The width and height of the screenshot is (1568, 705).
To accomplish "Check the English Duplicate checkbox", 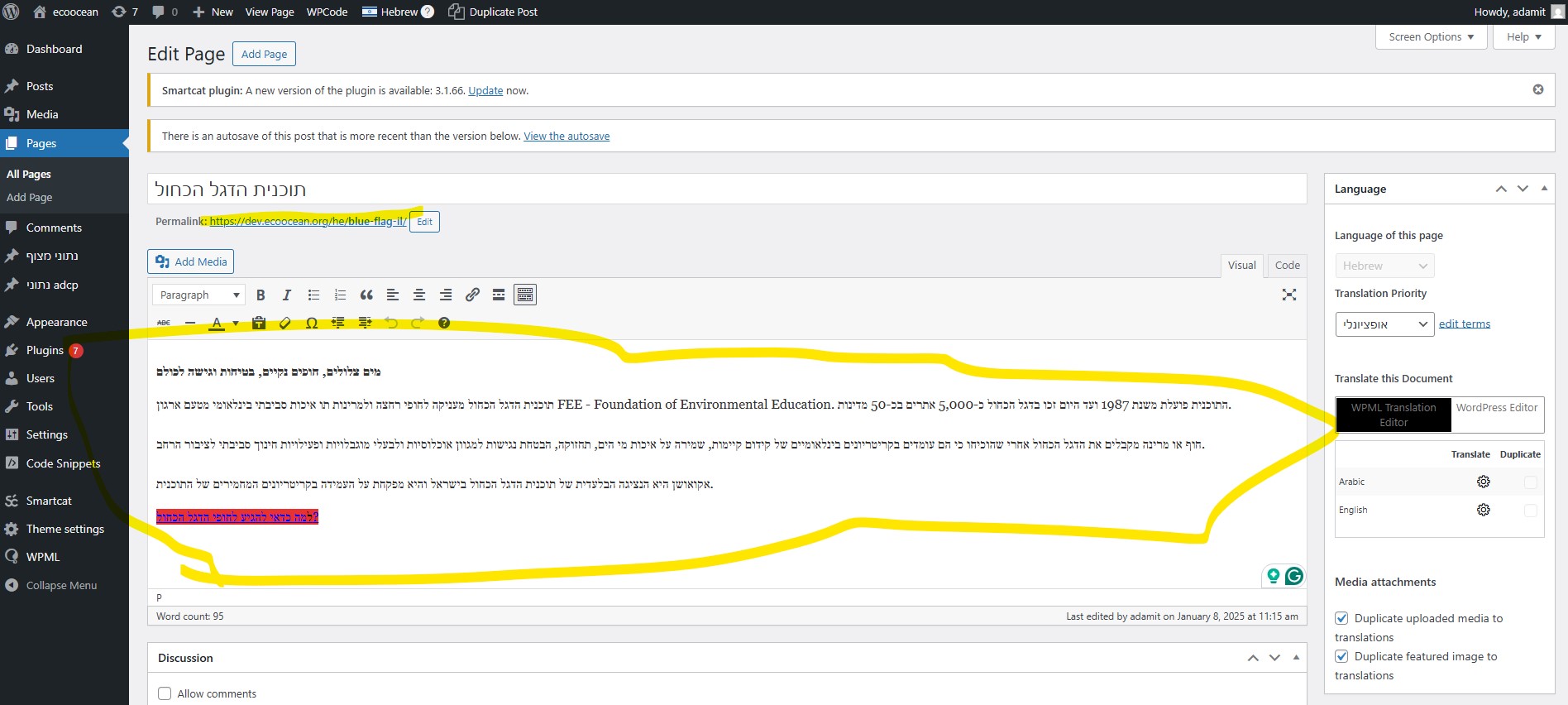I will point(1531,510).
